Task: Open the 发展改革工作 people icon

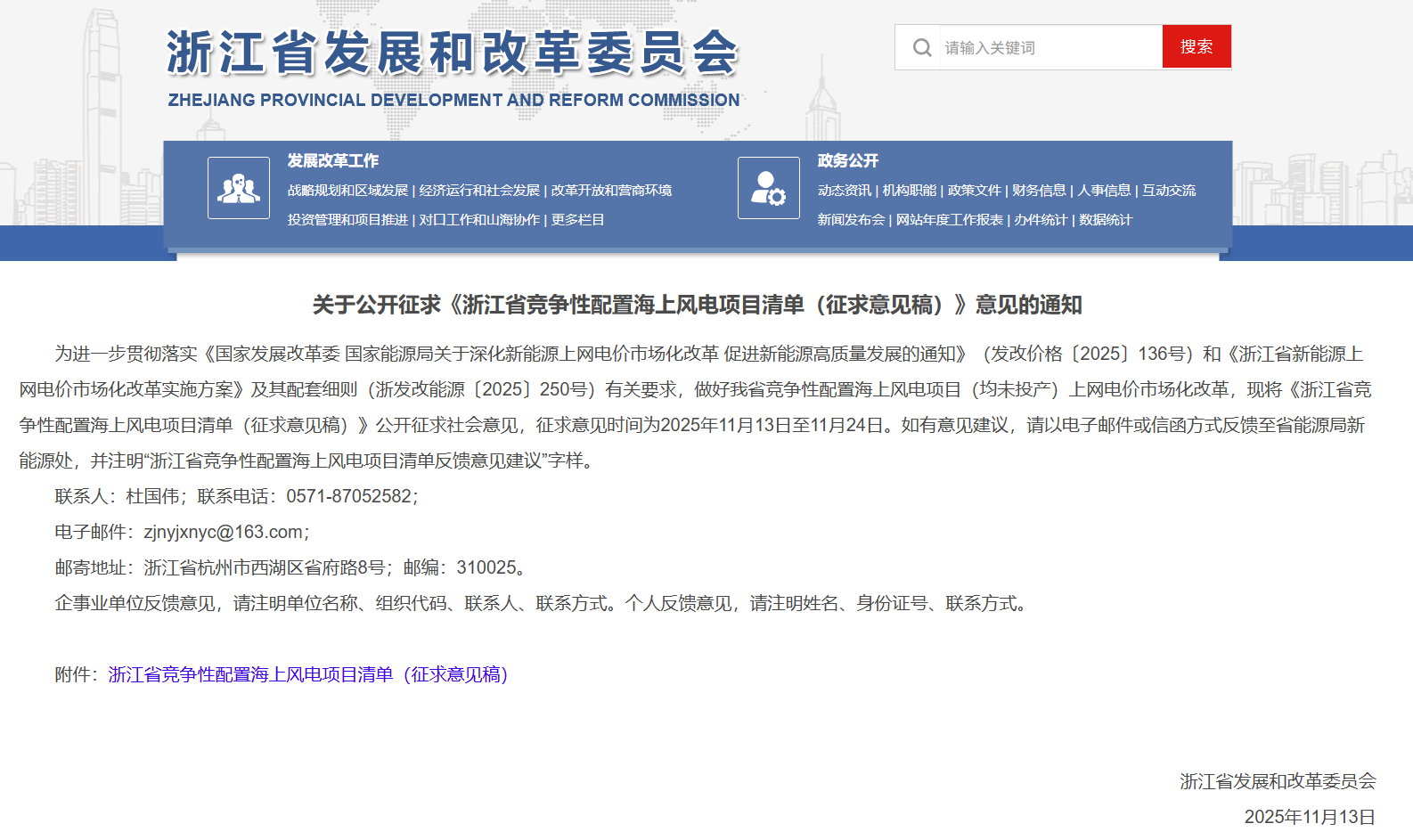Action: (x=239, y=188)
